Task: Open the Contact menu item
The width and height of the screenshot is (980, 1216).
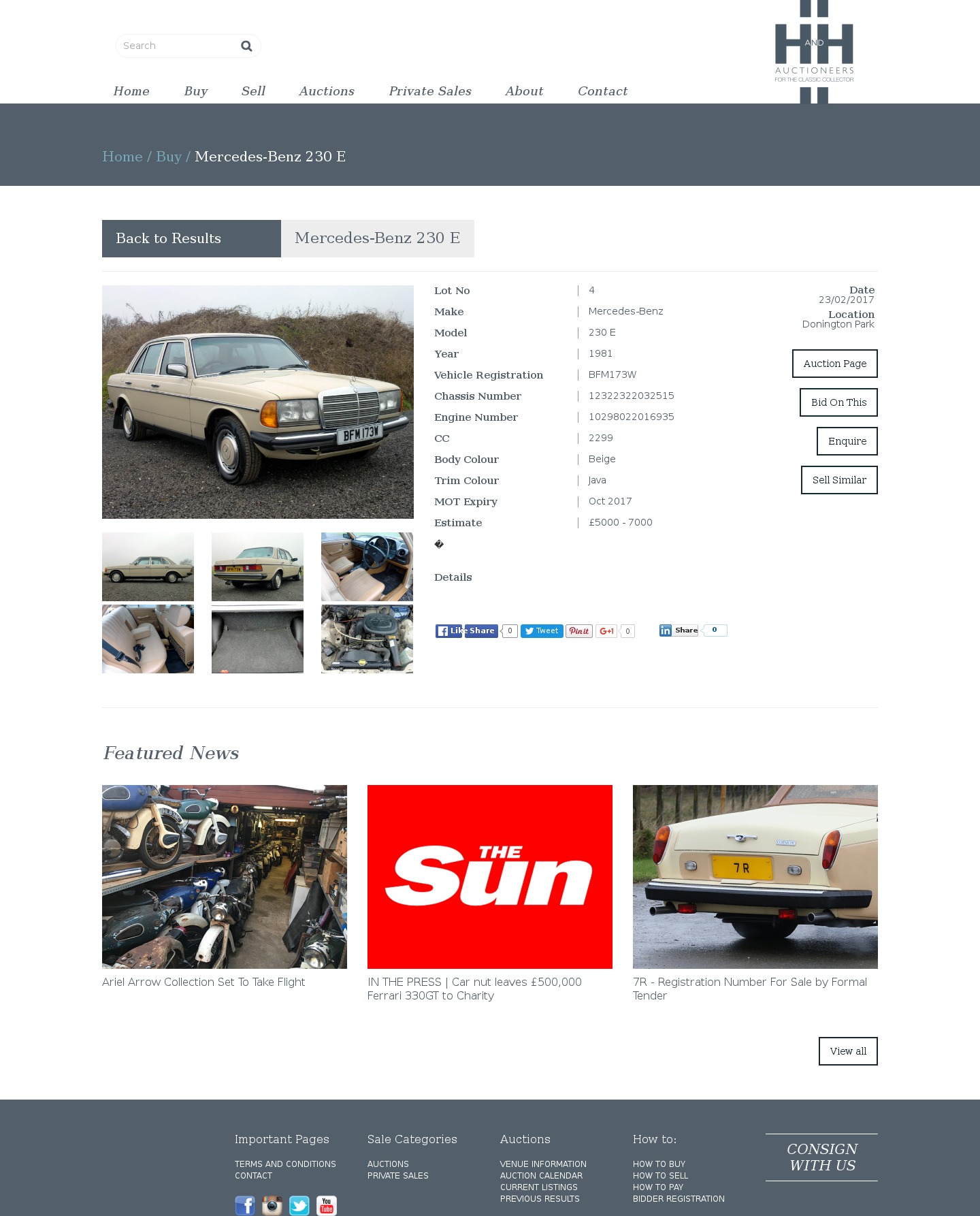Action: click(x=603, y=91)
